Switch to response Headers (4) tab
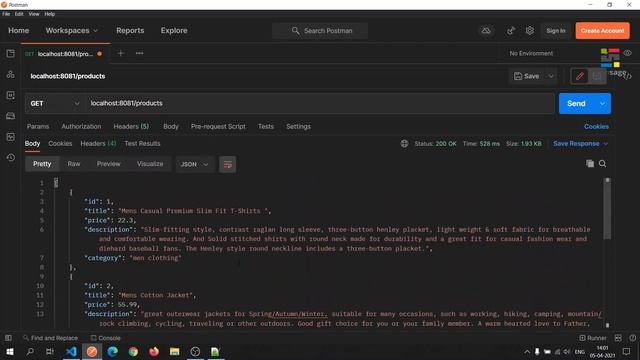Screen dimensions: 640x360 click(x=98, y=144)
